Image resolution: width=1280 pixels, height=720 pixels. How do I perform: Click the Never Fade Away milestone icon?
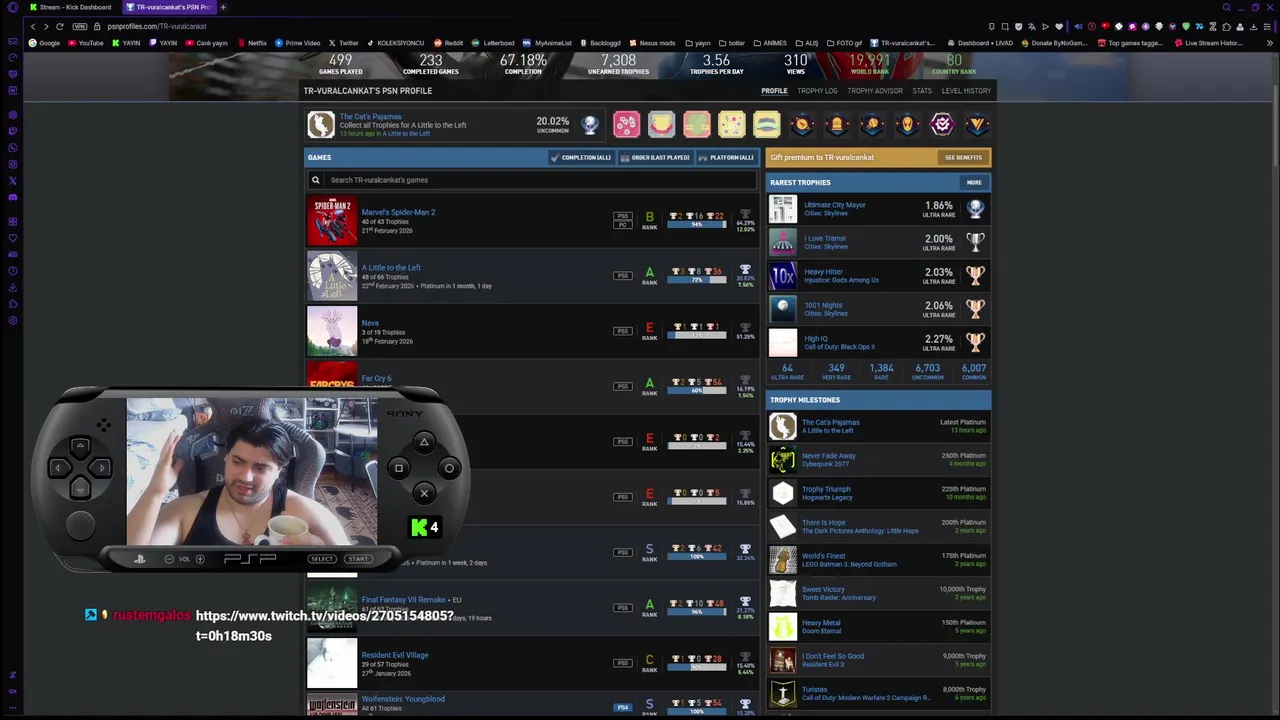point(783,459)
